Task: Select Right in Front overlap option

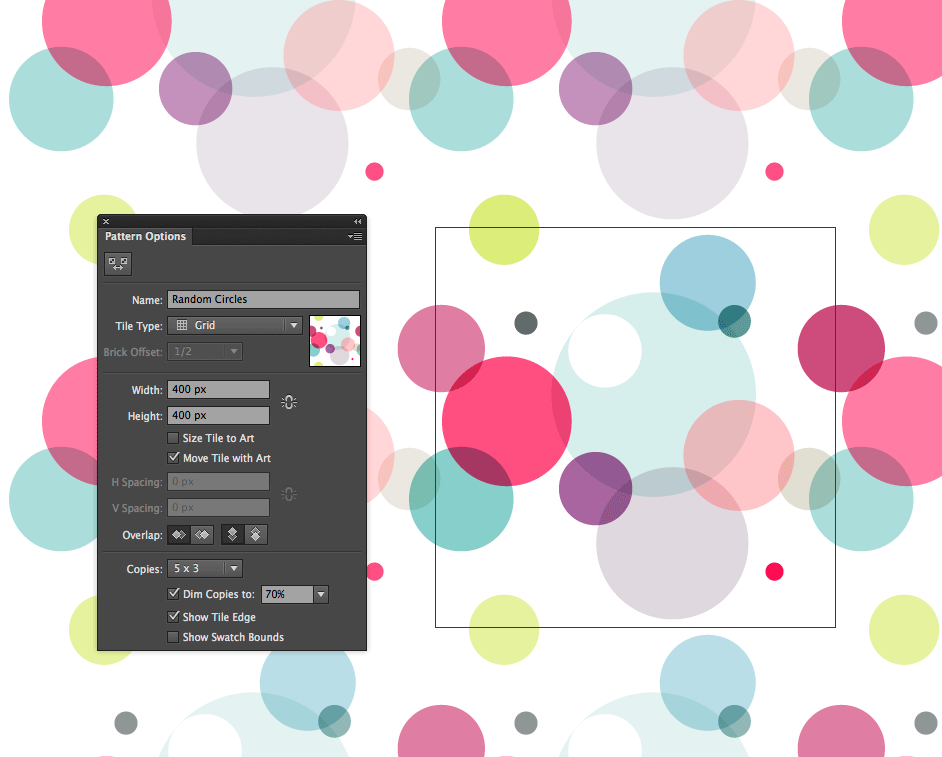Action: coord(202,535)
